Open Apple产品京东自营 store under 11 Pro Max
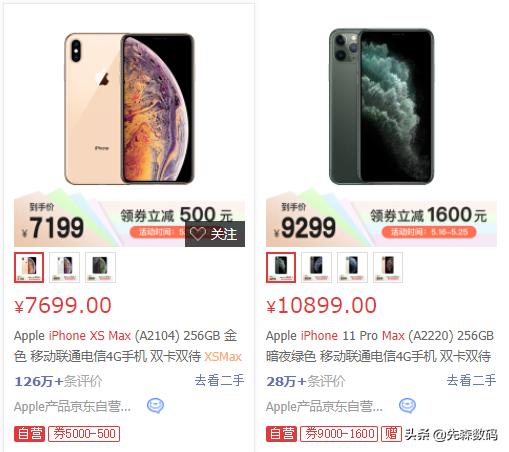The width and height of the screenshot is (509, 452). 324,407
